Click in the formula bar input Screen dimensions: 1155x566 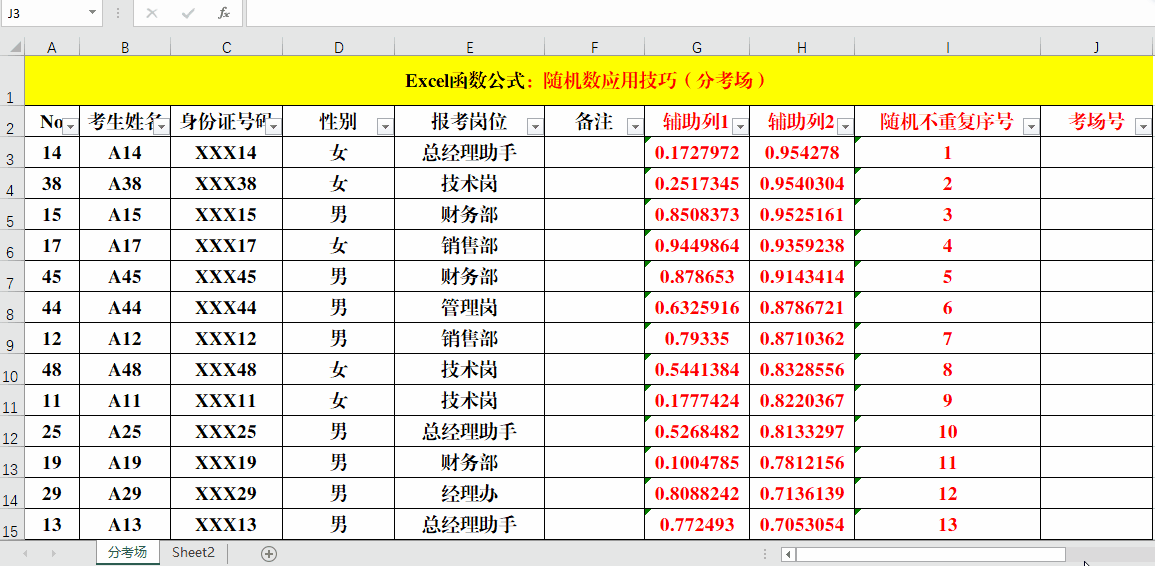[700, 13]
